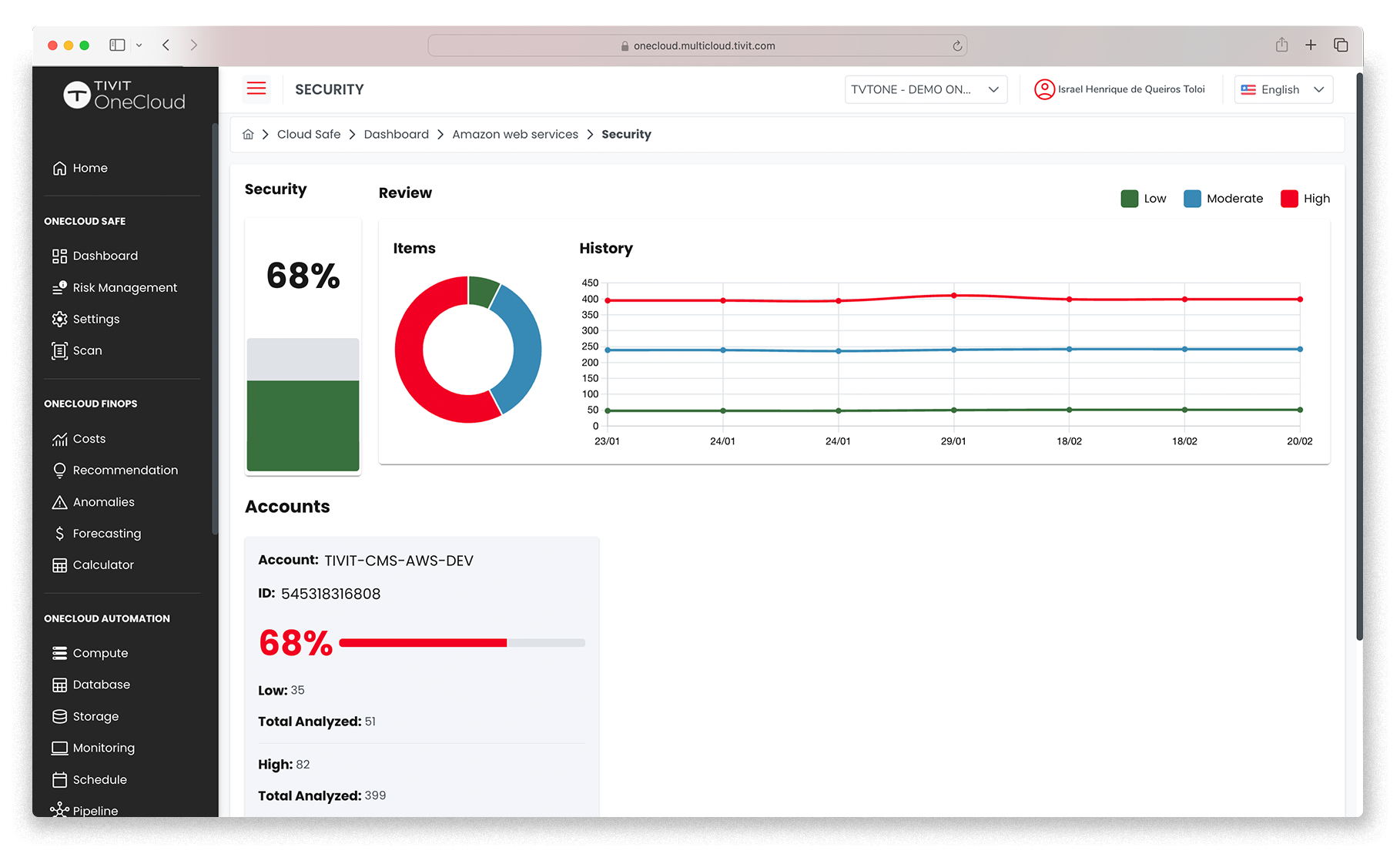Click account ID 545318316808
Image resolution: width=1400 pixels, height=864 pixels.
(331, 594)
